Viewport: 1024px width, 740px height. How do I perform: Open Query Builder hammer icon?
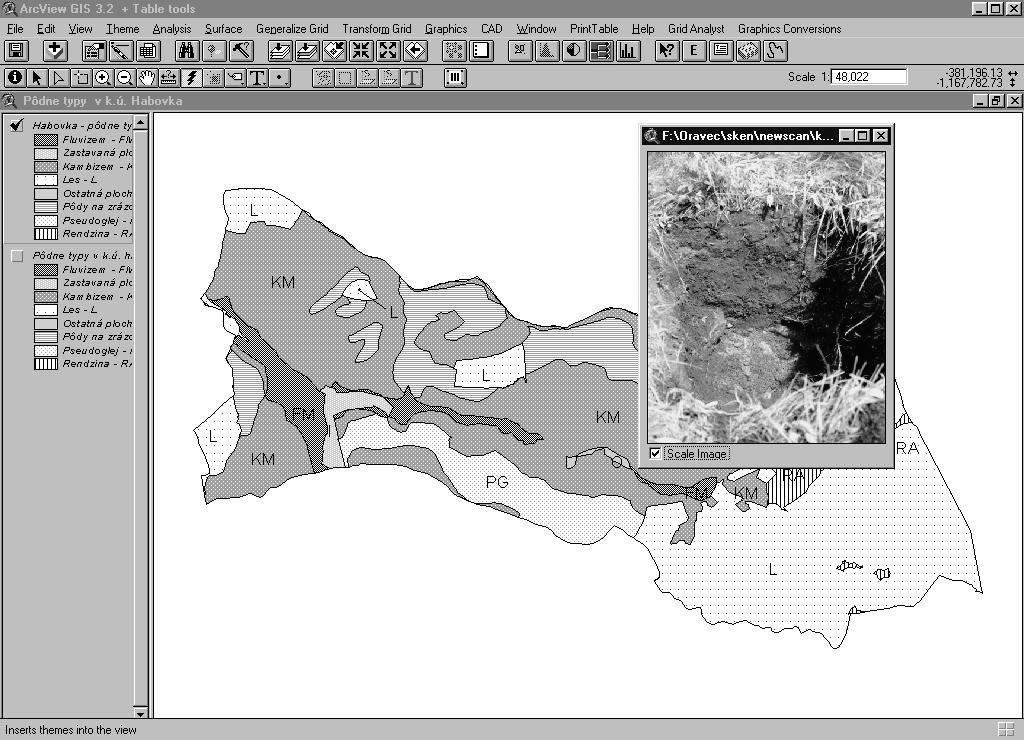(x=241, y=50)
